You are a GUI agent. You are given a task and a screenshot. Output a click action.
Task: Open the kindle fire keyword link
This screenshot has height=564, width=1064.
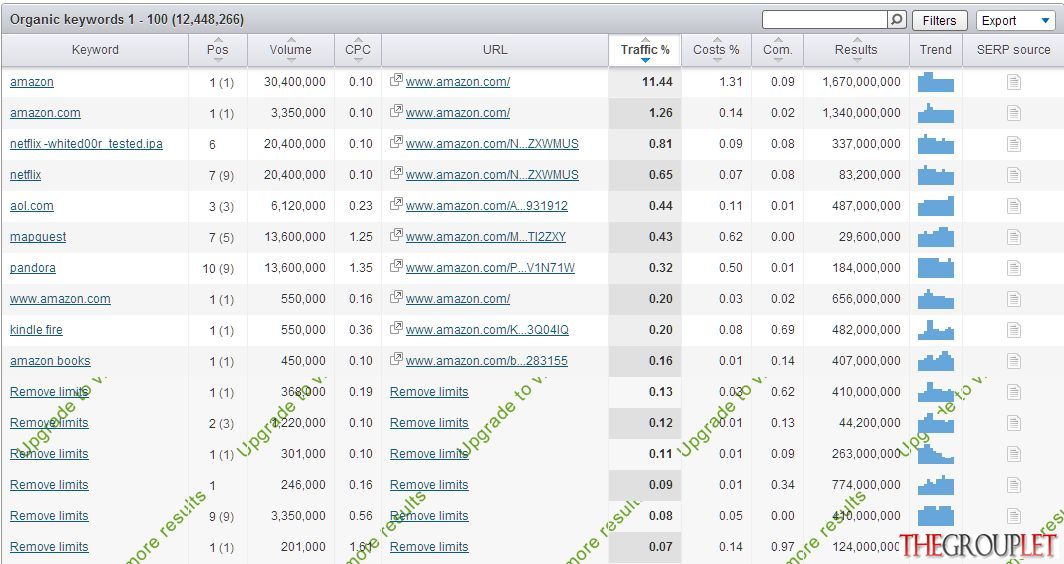click(36, 330)
